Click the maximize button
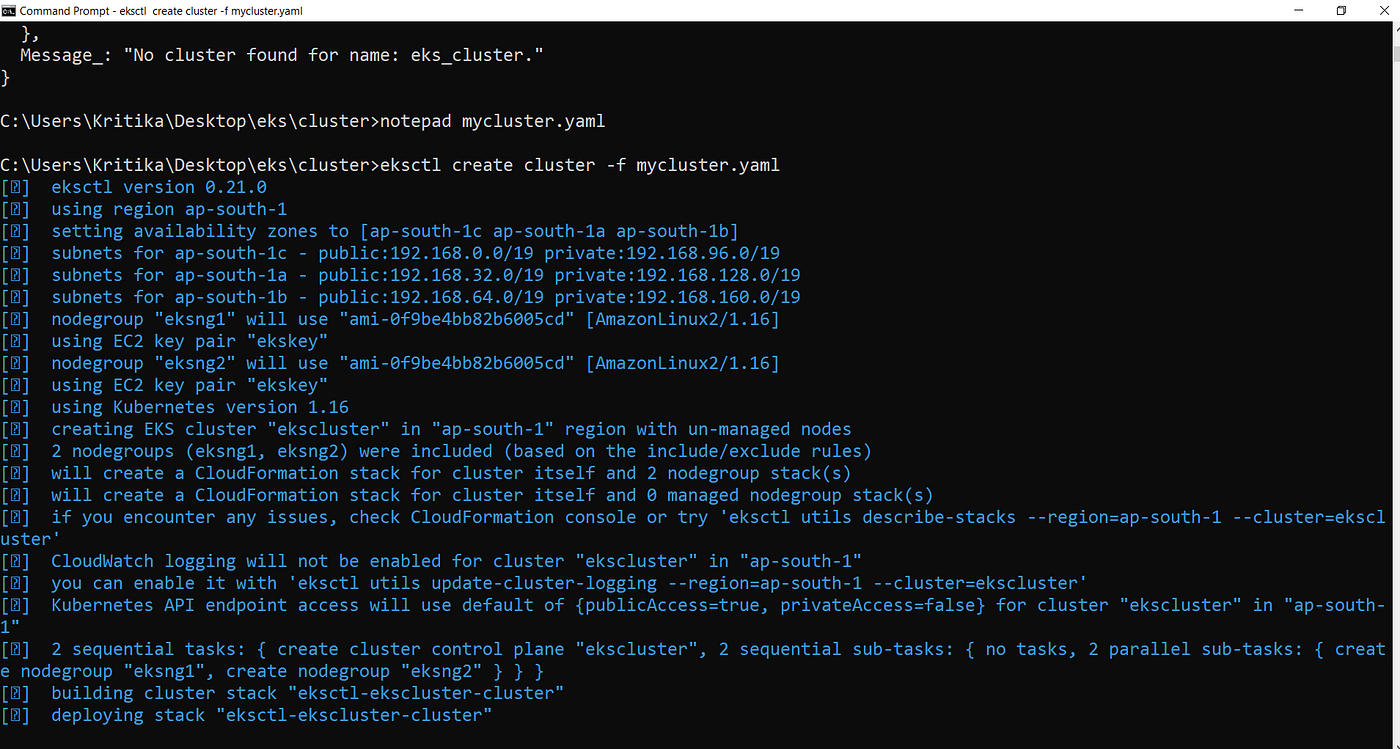Viewport: 1400px width, 749px height. pyautogui.click(x=1340, y=10)
